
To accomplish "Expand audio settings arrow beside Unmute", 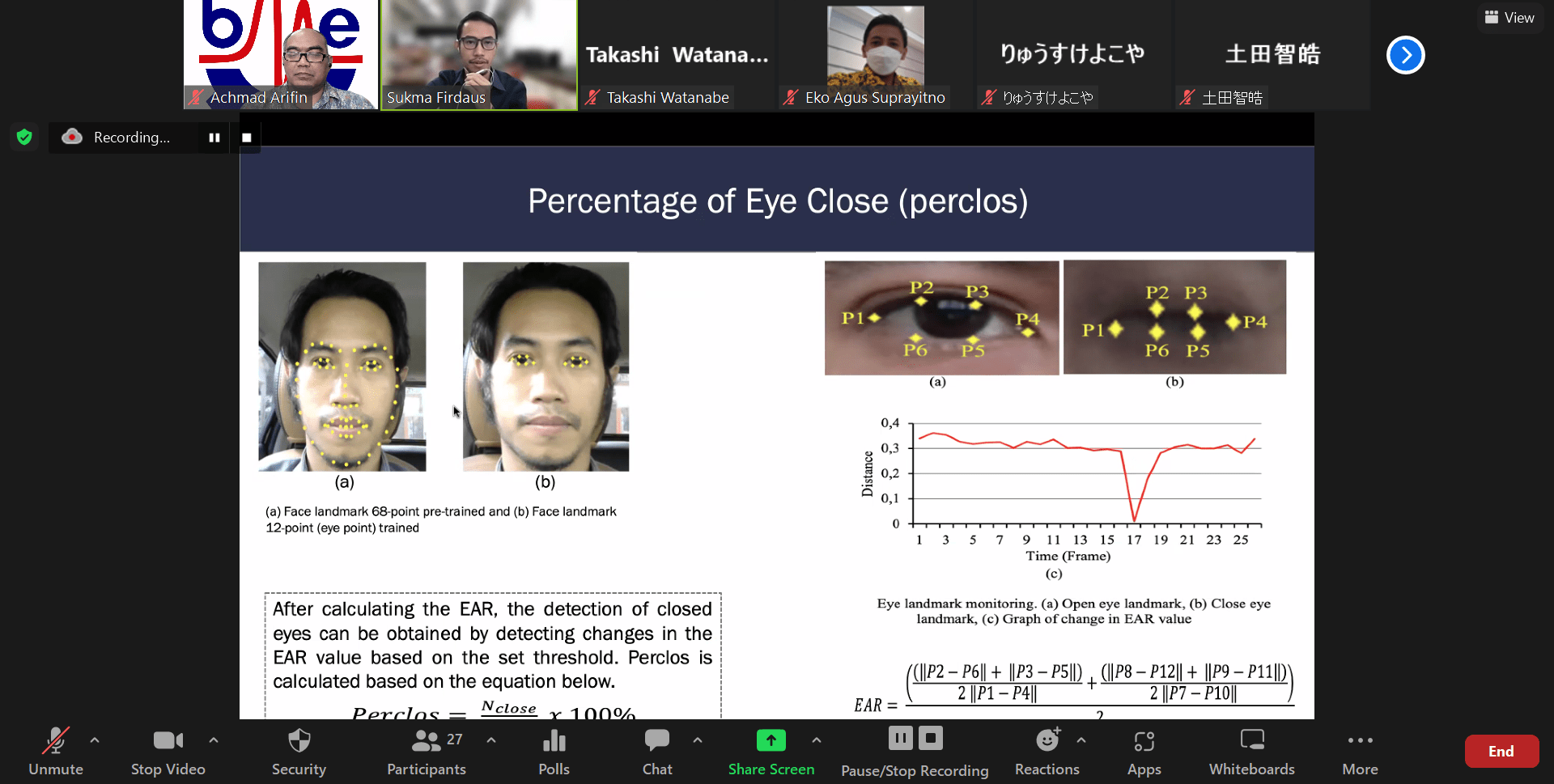I will click(x=95, y=740).
